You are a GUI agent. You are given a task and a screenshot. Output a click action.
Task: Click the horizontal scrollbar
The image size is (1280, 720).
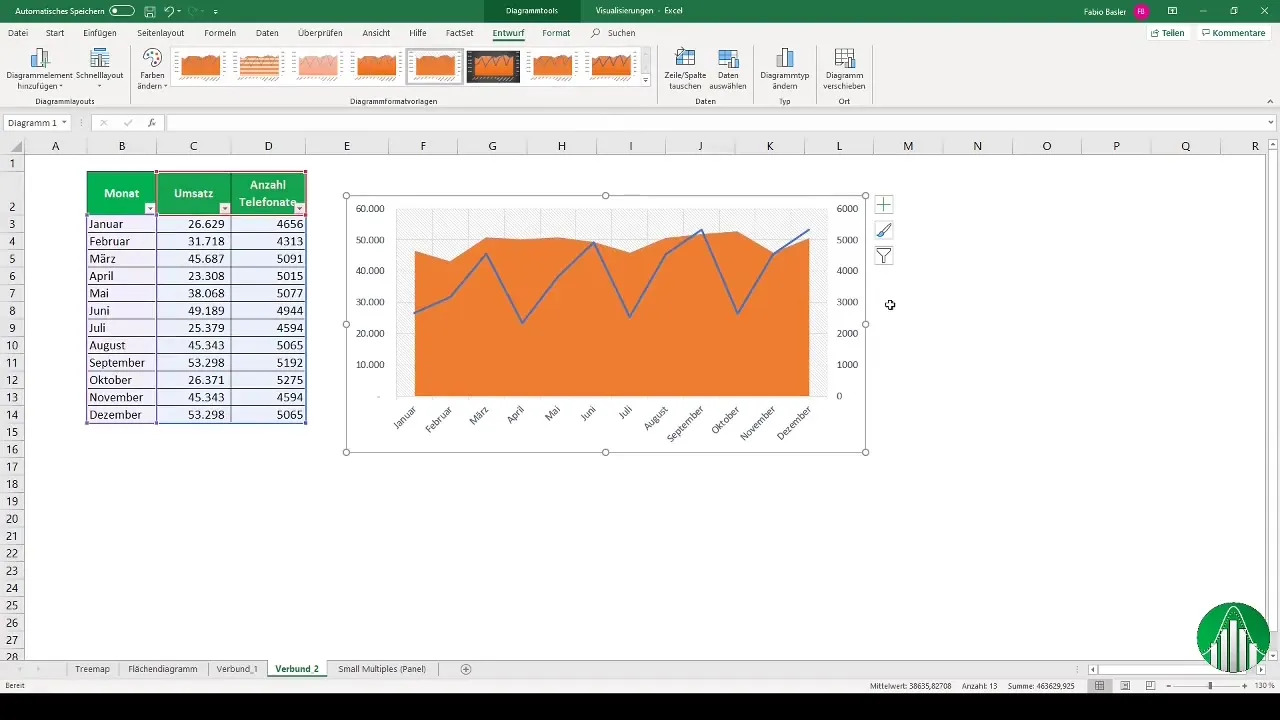pyautogui.click(x=1176, y=669)
